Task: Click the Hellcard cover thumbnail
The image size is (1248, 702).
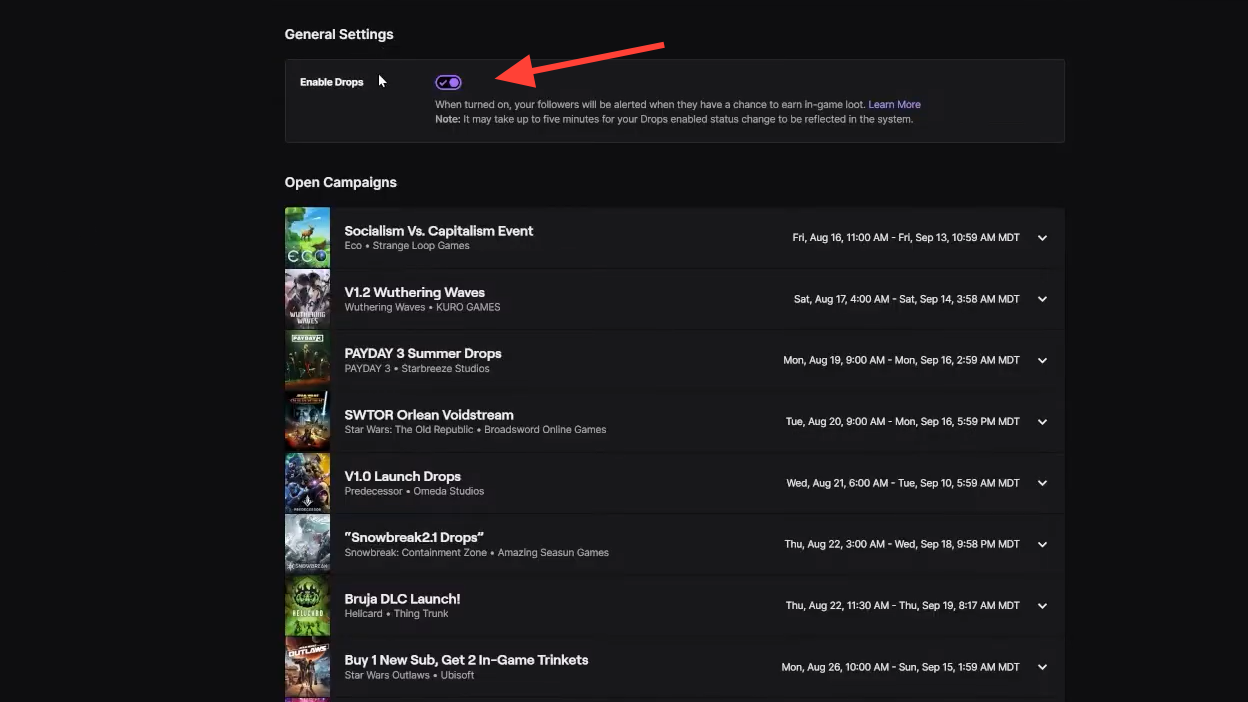Action: click(307, 606)
